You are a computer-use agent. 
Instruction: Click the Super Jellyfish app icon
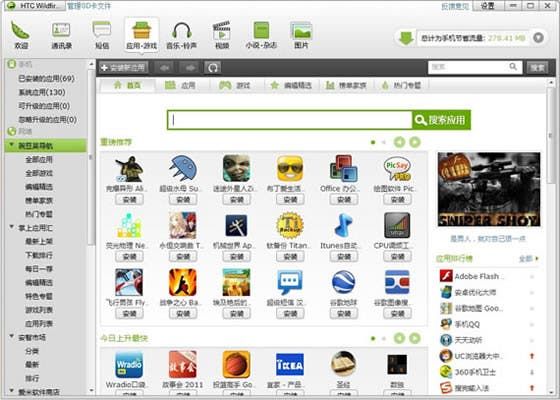click(x=183, y=169)
